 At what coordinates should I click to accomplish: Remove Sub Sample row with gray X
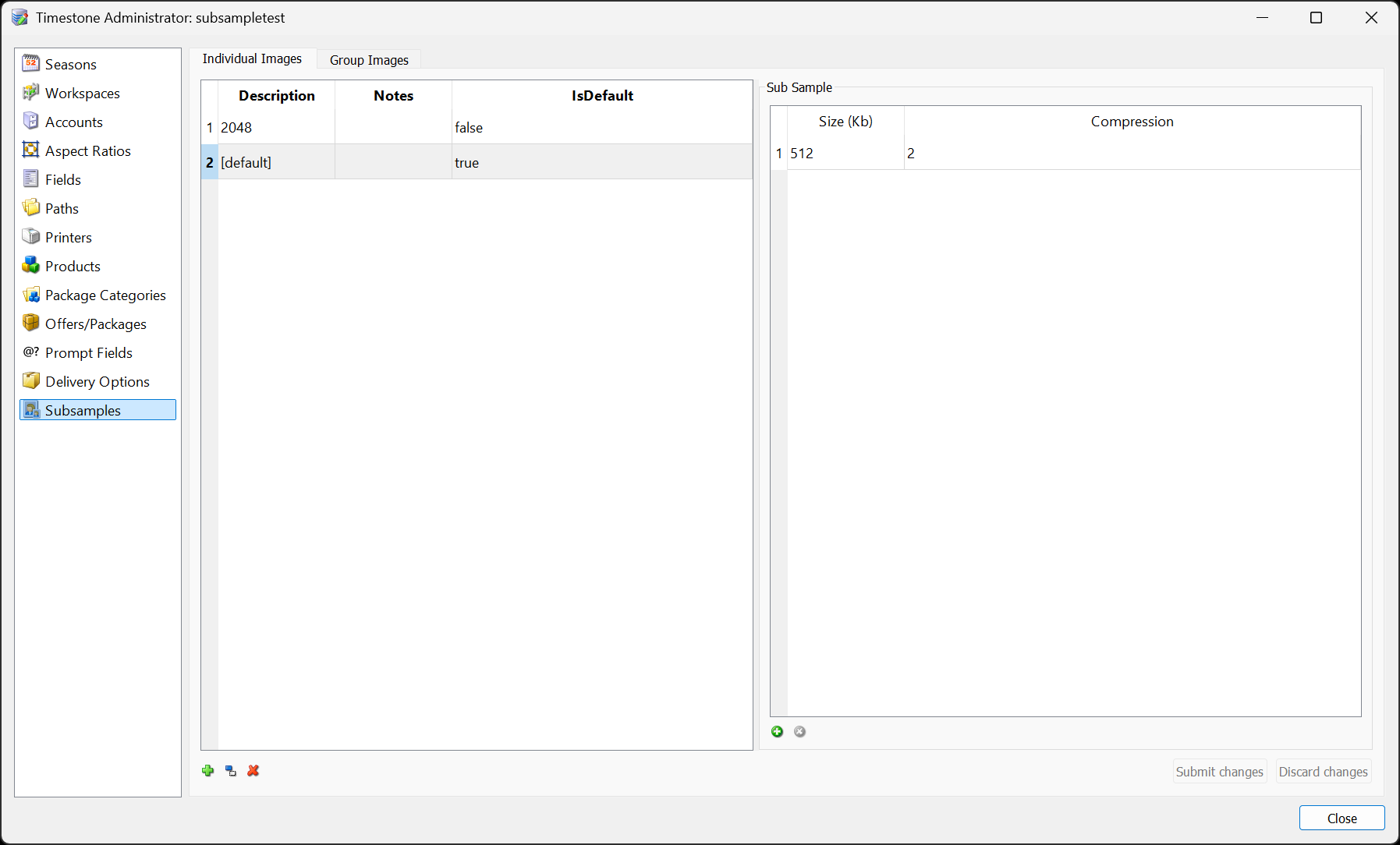coord(800,731)
